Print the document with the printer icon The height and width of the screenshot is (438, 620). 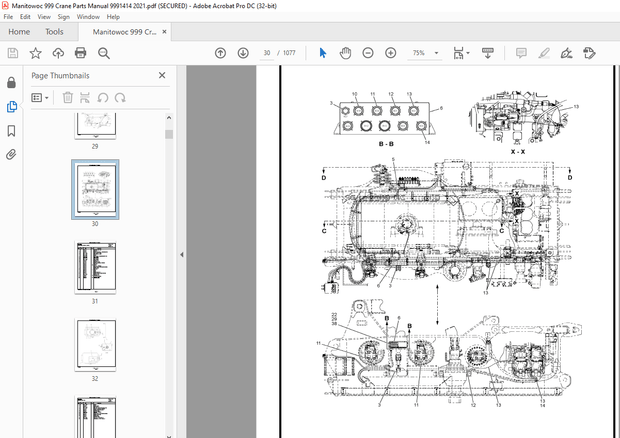(x=81, y=53)
